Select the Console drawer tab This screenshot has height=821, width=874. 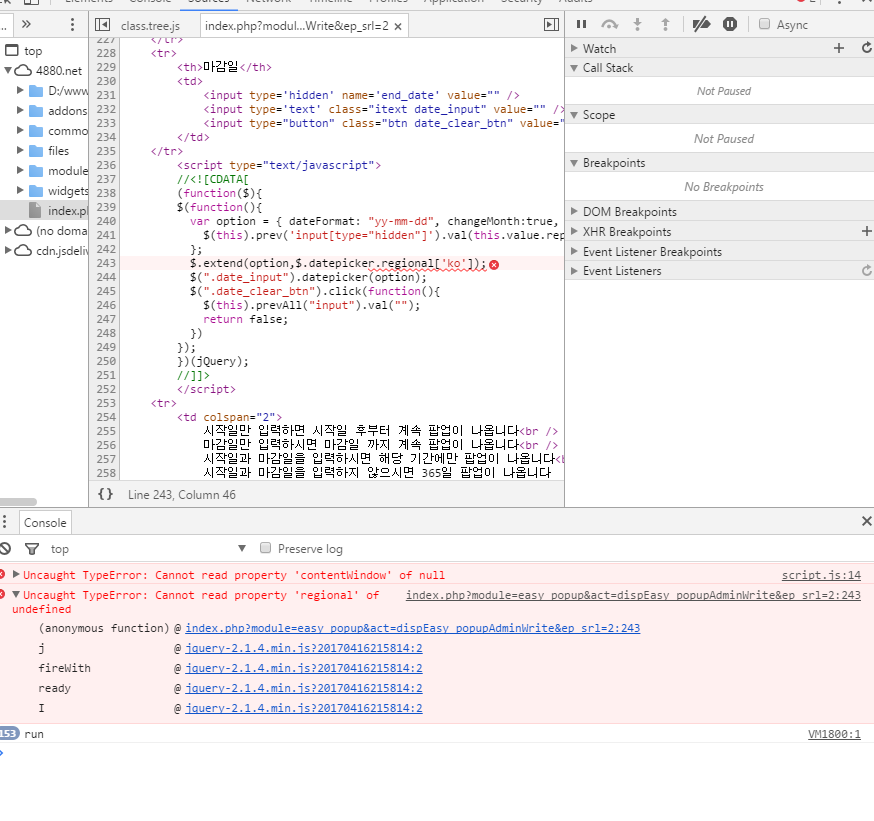click(45, 522)
